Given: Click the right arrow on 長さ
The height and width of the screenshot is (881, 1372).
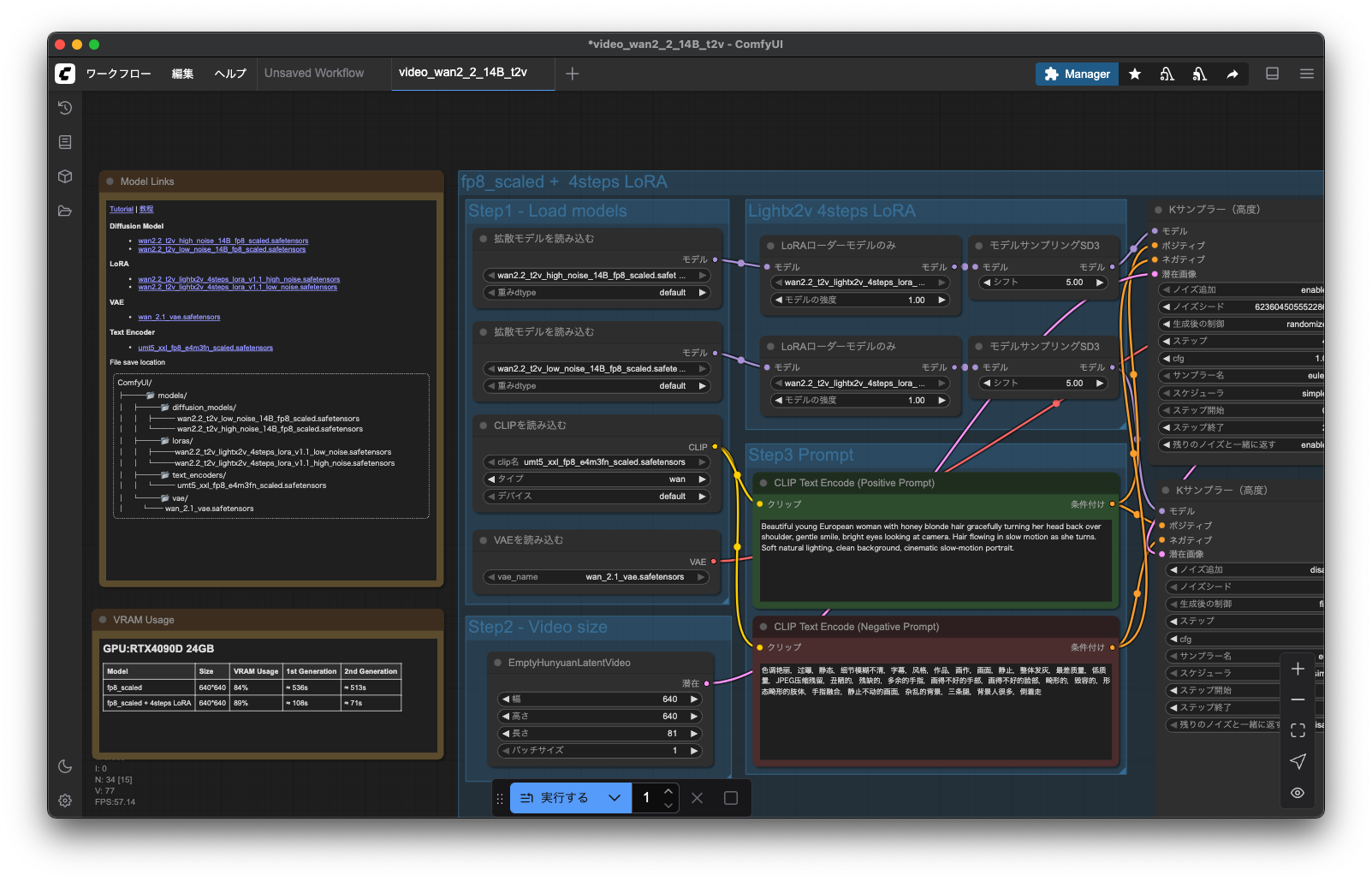Looking at the screenshot, I should pos(694,734).
